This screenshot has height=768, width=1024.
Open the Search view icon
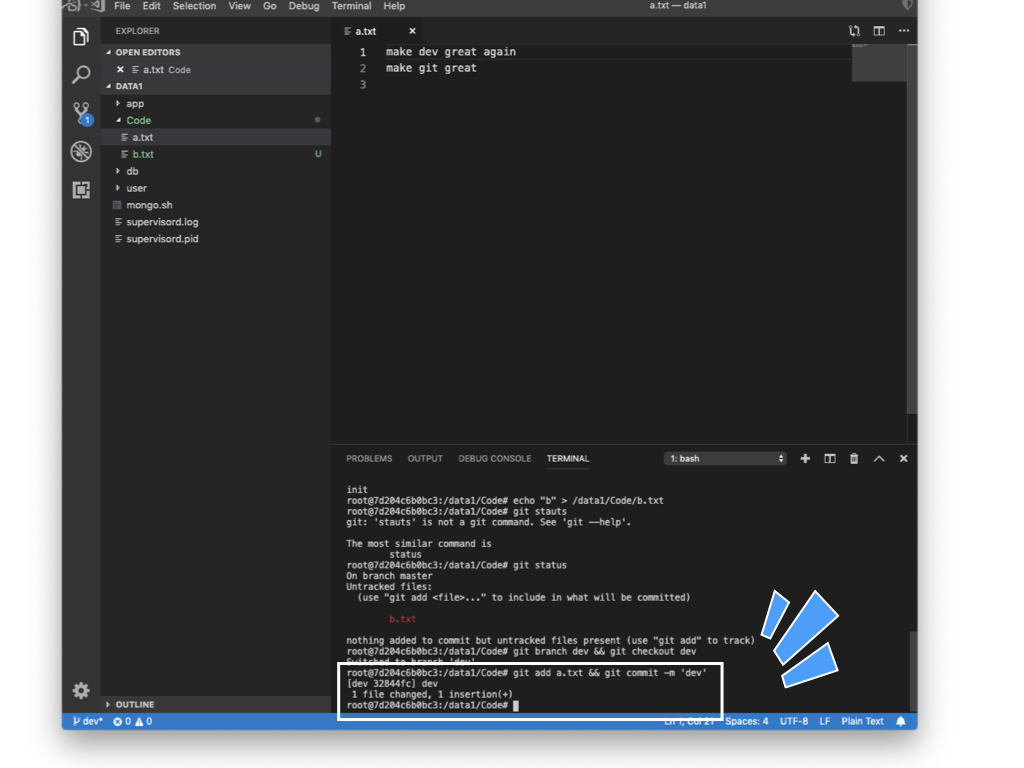click(81, 75)
